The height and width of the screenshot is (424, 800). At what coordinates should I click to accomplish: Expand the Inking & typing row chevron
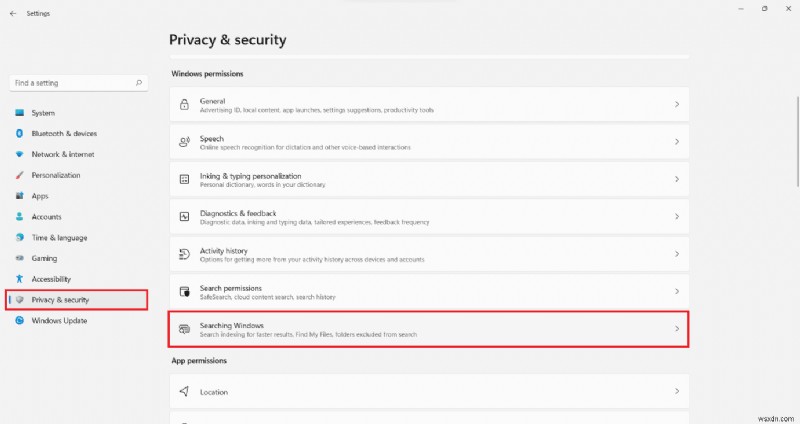(x=677, y=179)
